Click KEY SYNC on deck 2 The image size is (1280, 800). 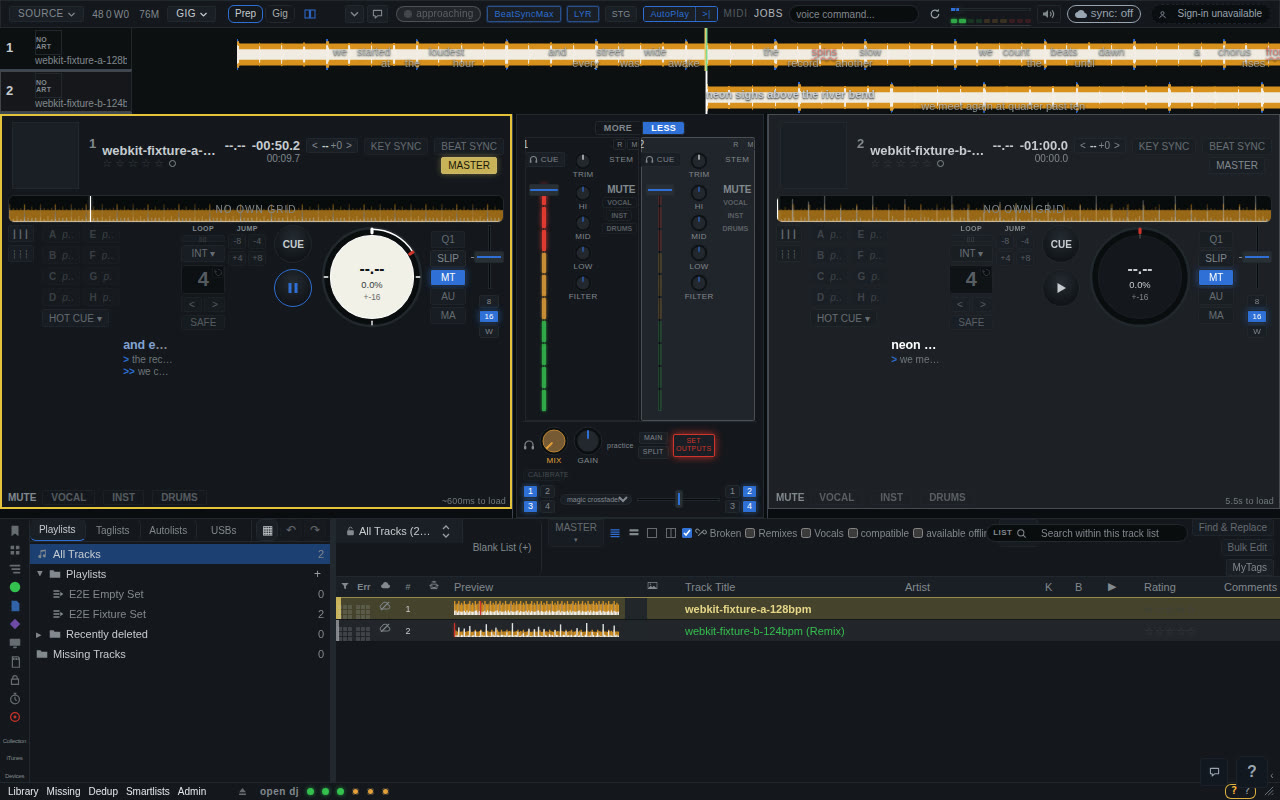[x=1164, y=146]
